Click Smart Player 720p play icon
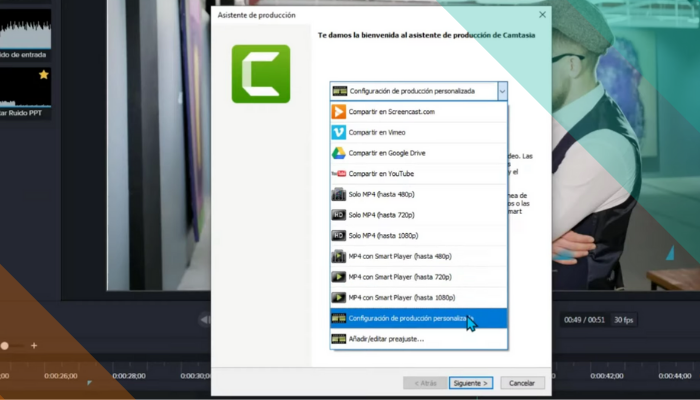 point(339,277)
